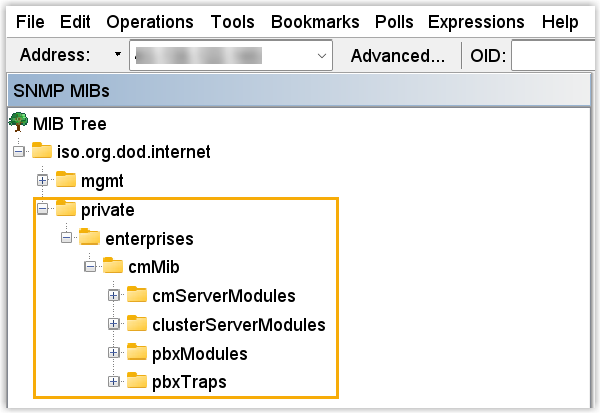Select the pbxTraps tree item label
The width and height of the screenshot is (601, 414).
click(189, 382)
